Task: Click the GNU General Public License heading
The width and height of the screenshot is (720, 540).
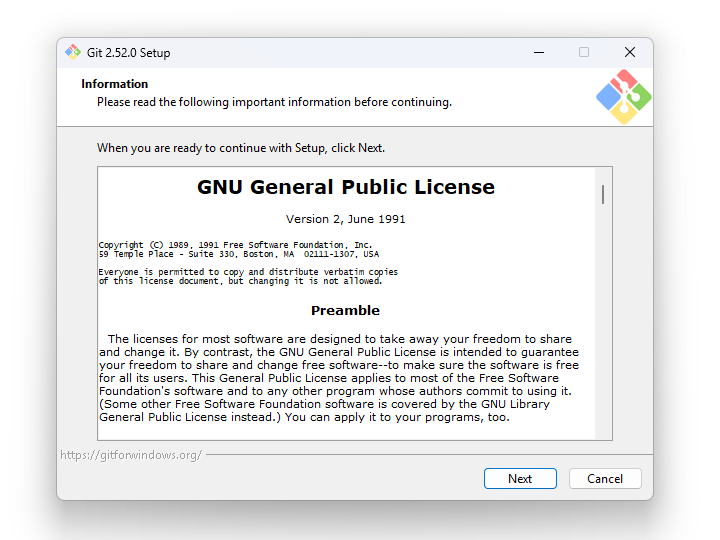Action: [x=346, y=187]
